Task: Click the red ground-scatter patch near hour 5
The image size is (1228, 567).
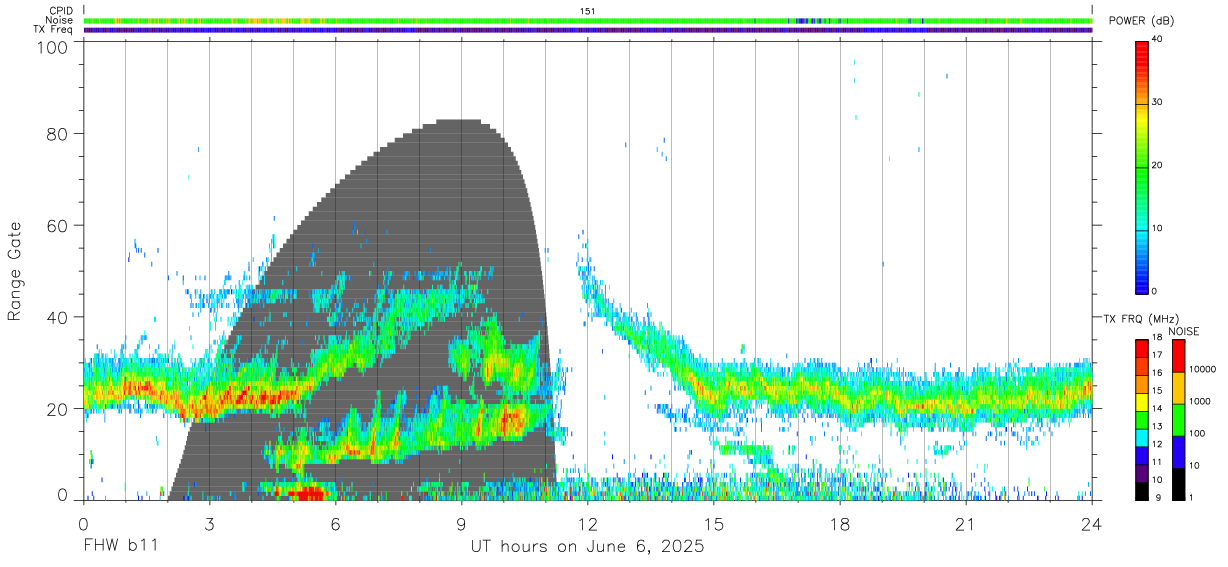Action: pyautogui.click(x=305, y=493)
